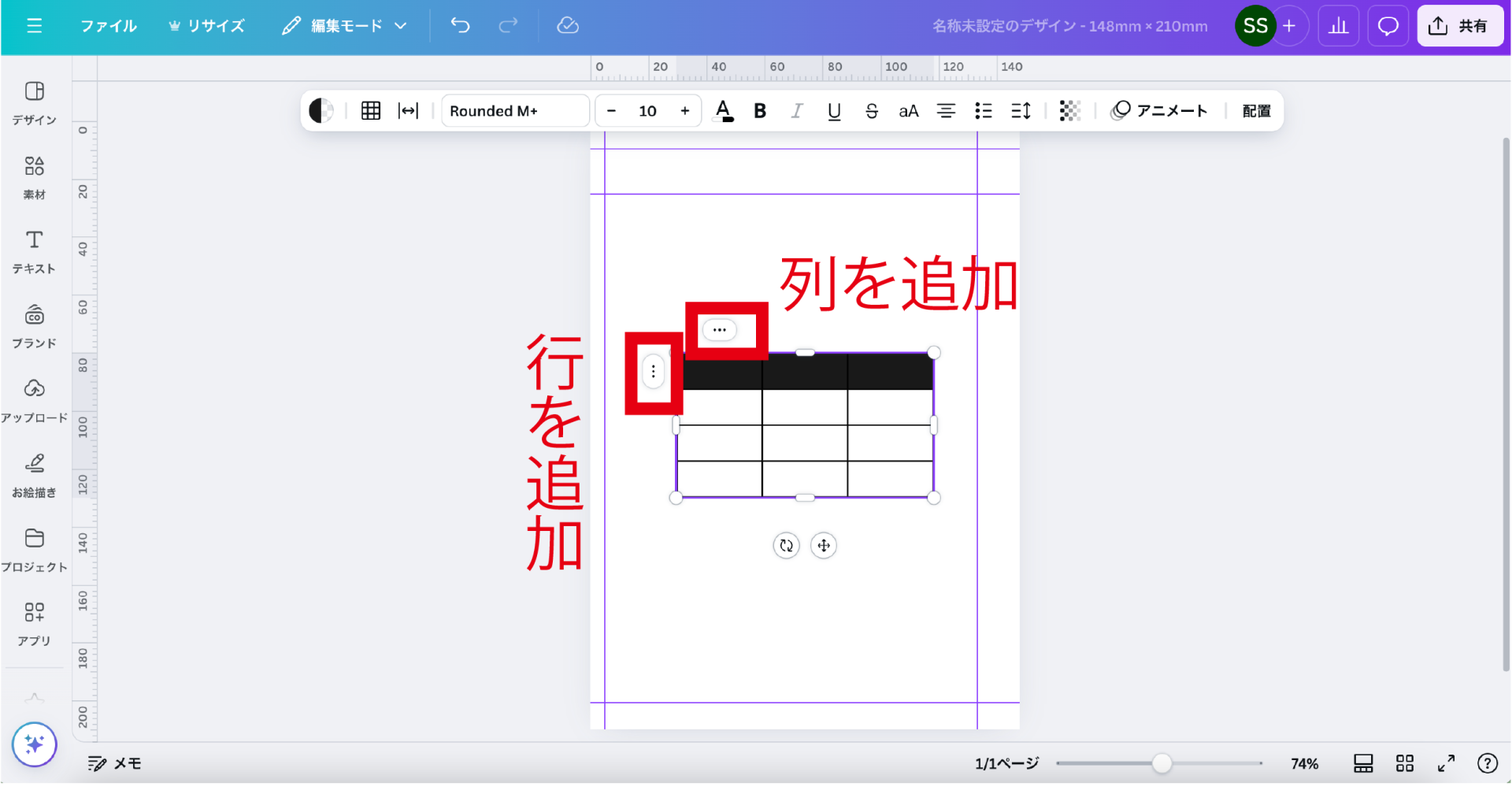The image size is (1512, 794).
Task: Open the Elements (素材) sidebar panel
Action: tap(34, 176)
